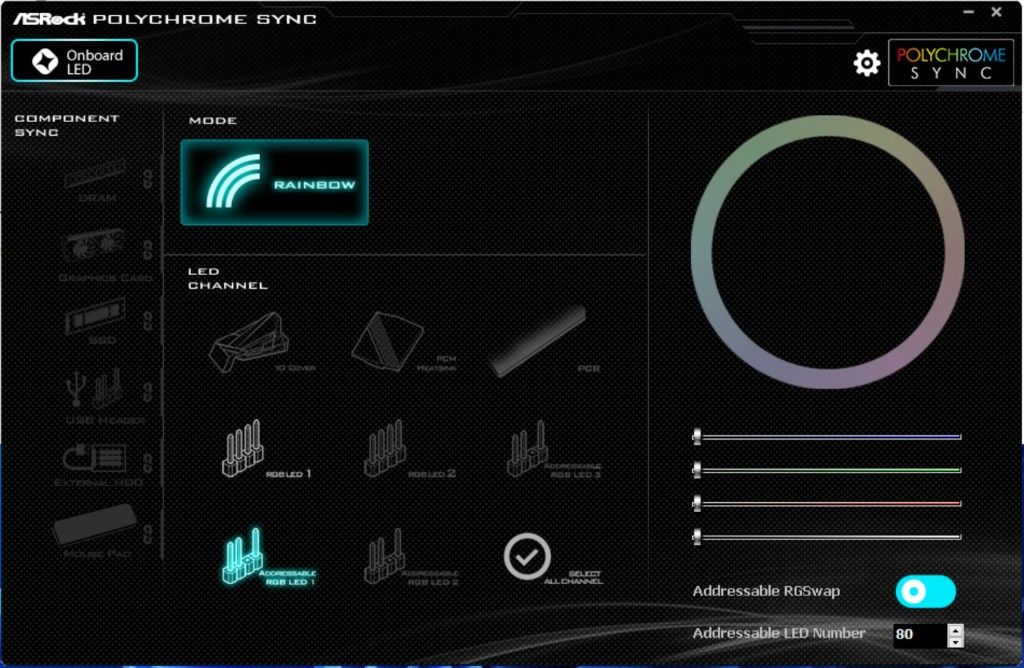Viewport: 1024px width, 668px height.
Task: Toggle the sync link next to DRAM
Action: coord(148,179)
